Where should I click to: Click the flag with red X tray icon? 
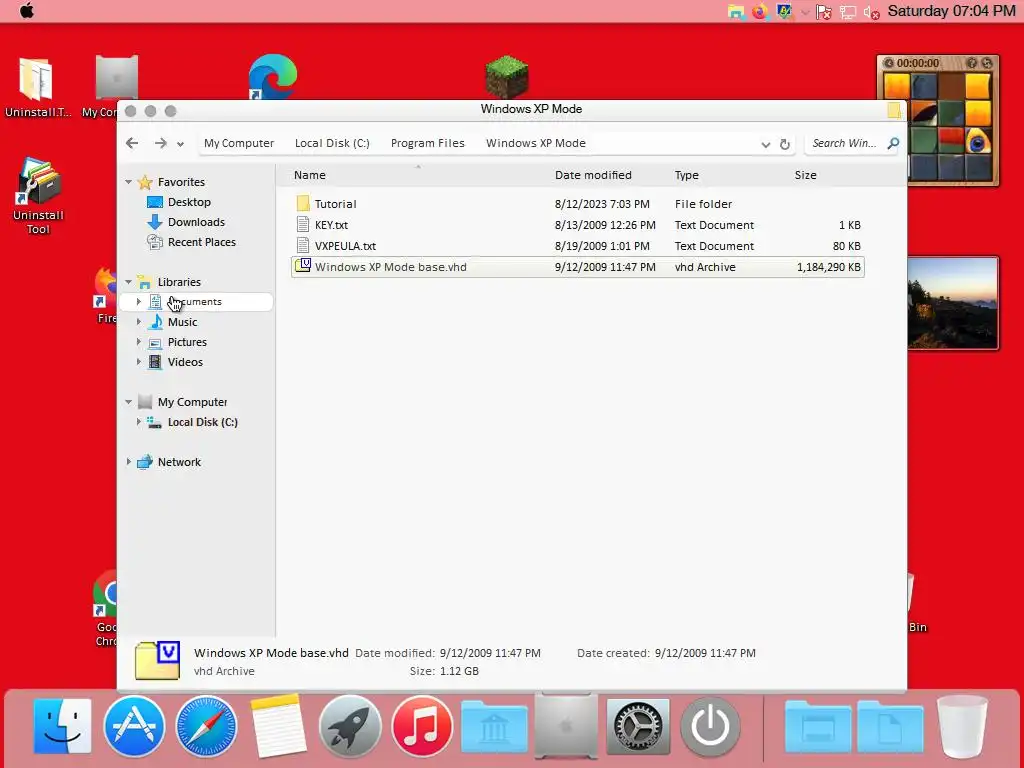(824, 12)
